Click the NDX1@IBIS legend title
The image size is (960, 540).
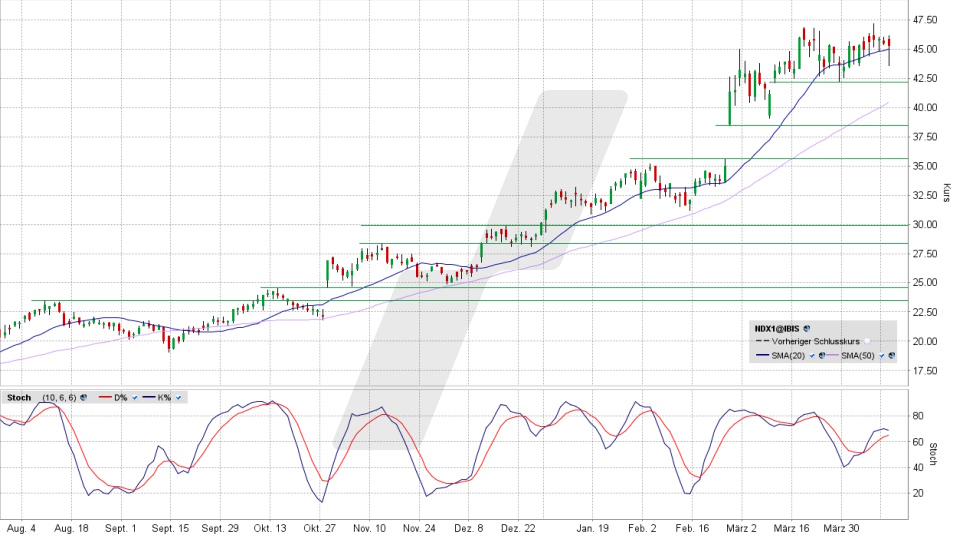(776, 327)
